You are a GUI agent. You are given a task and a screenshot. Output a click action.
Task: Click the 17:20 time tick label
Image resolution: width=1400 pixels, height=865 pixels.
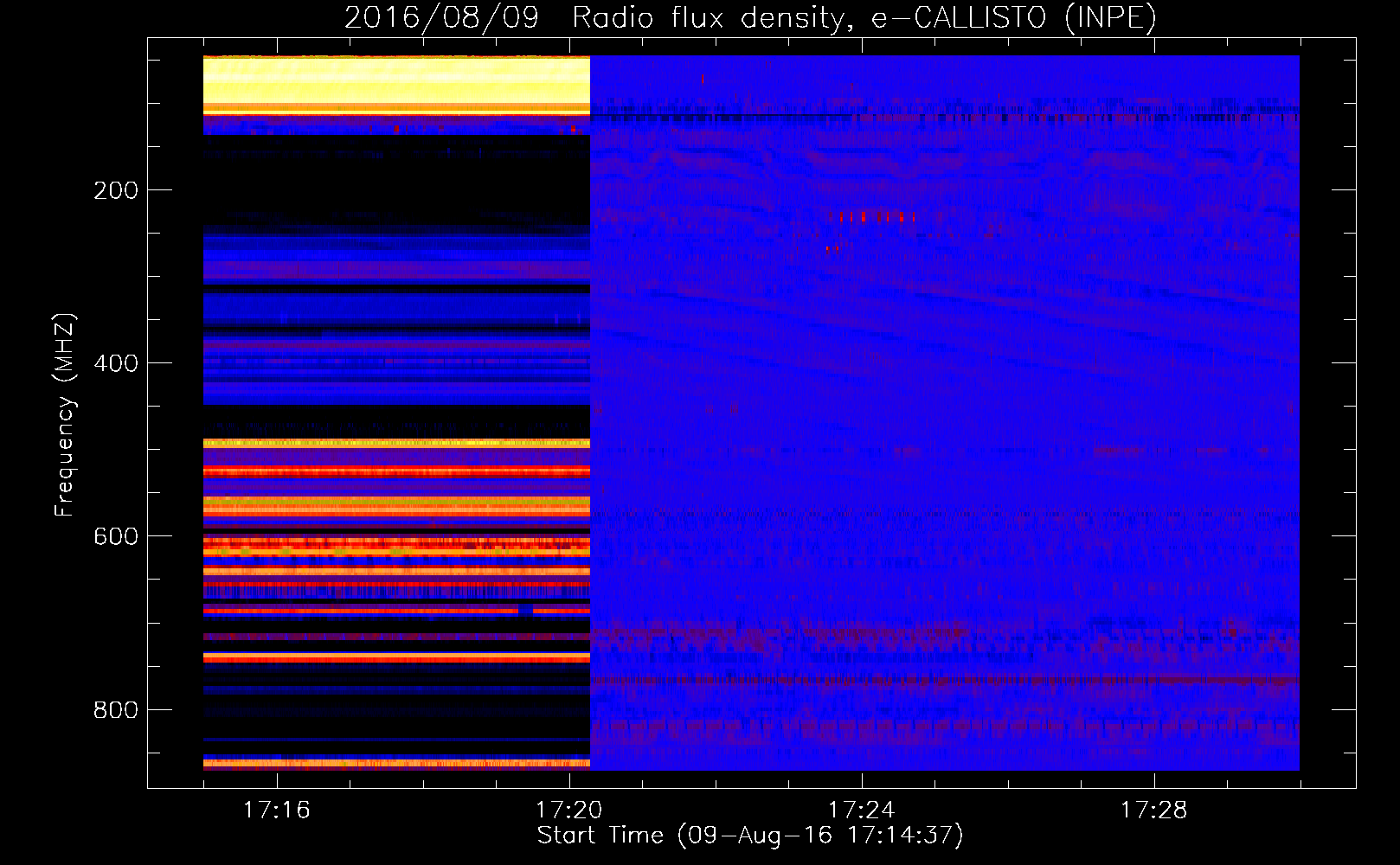pyautogui.click(x=568, y=811)
